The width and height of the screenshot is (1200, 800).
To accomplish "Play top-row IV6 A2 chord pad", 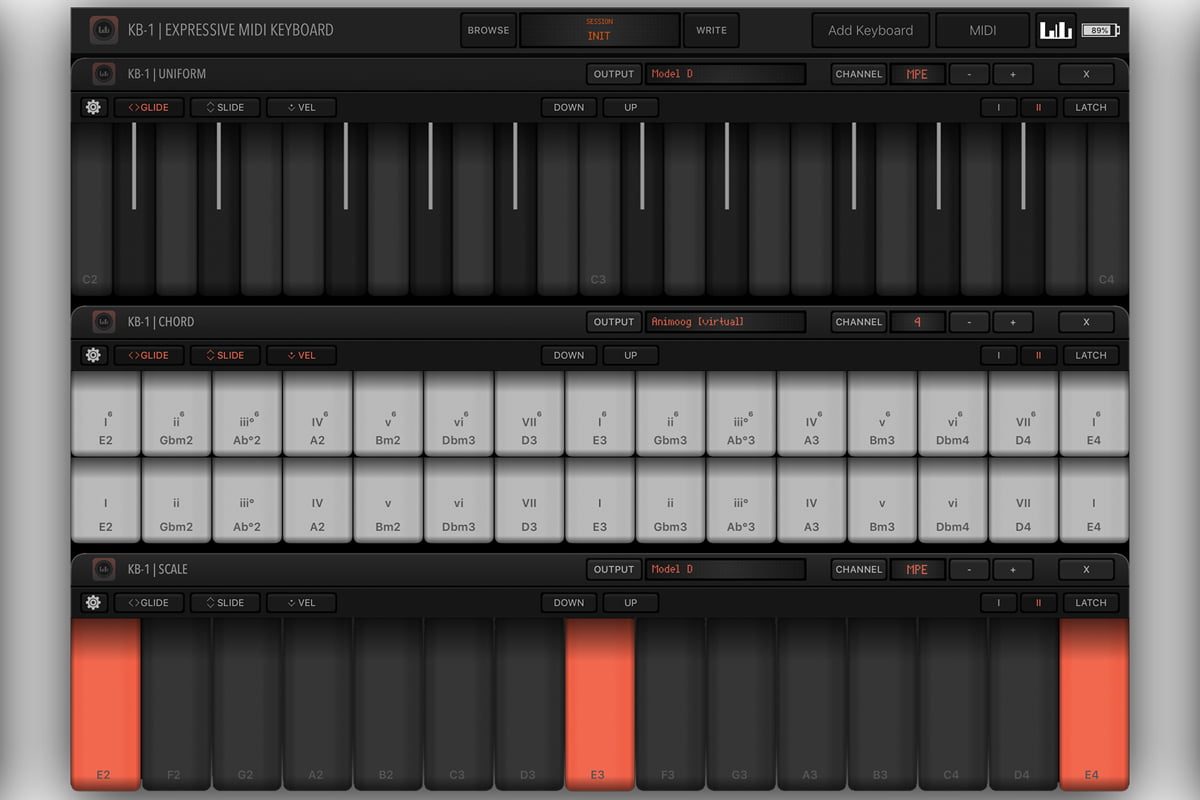I will (x=317, y=414).
